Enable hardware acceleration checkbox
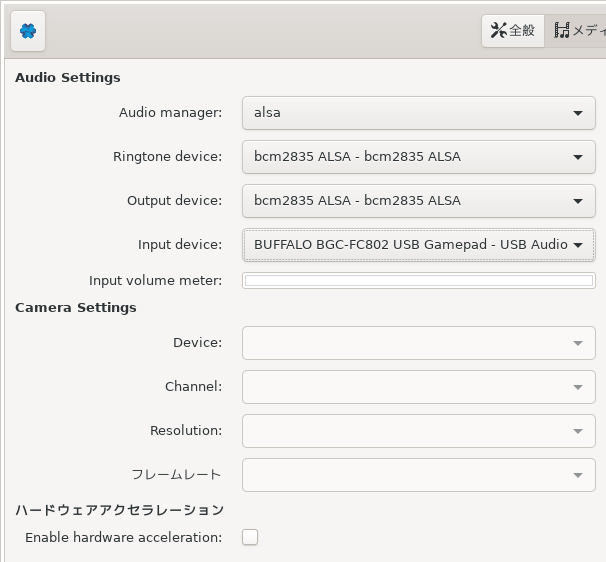 (x=250, y=537)
